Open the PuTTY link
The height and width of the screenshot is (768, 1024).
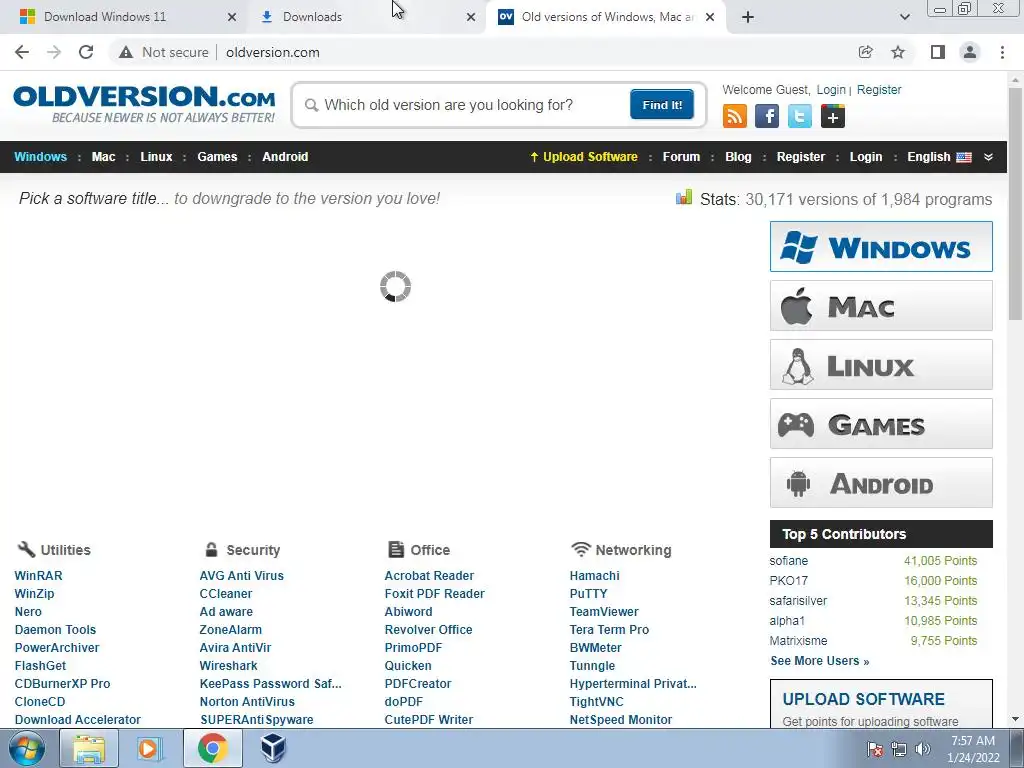coord(588,594)
